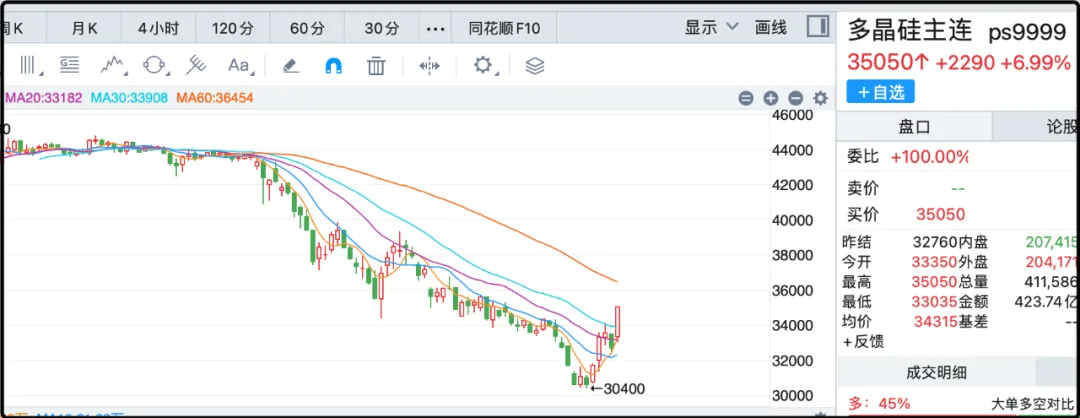Select the eraser drawing tool
The image size is (1080, 418).
tap(290, 66)
